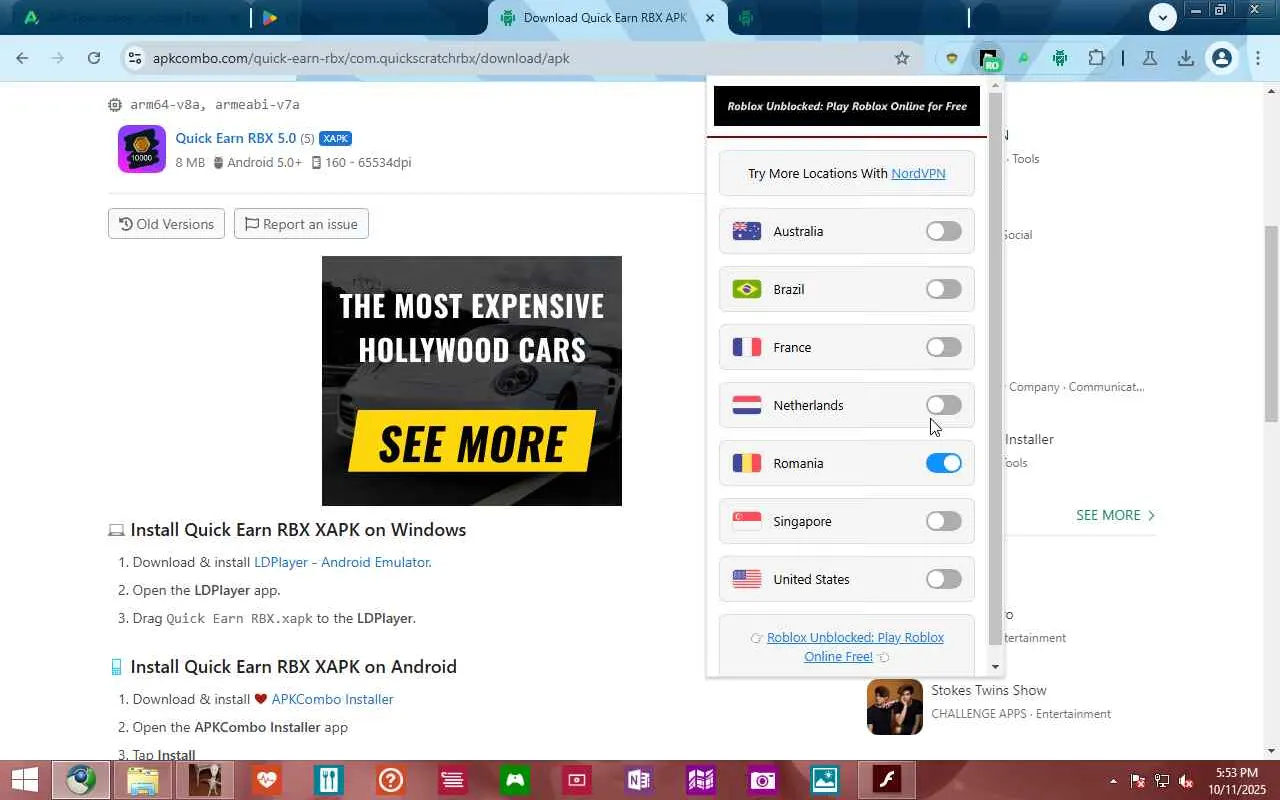Open the Food & Drink taskbar app
This screenshot has height=800, width=1280.
point(329,780)
